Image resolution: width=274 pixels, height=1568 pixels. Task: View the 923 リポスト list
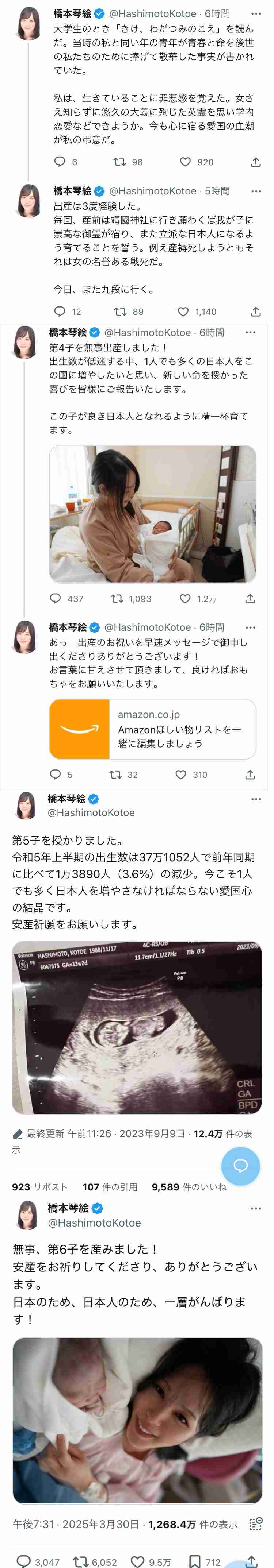pyautogui.click(x=39, y=1186)
